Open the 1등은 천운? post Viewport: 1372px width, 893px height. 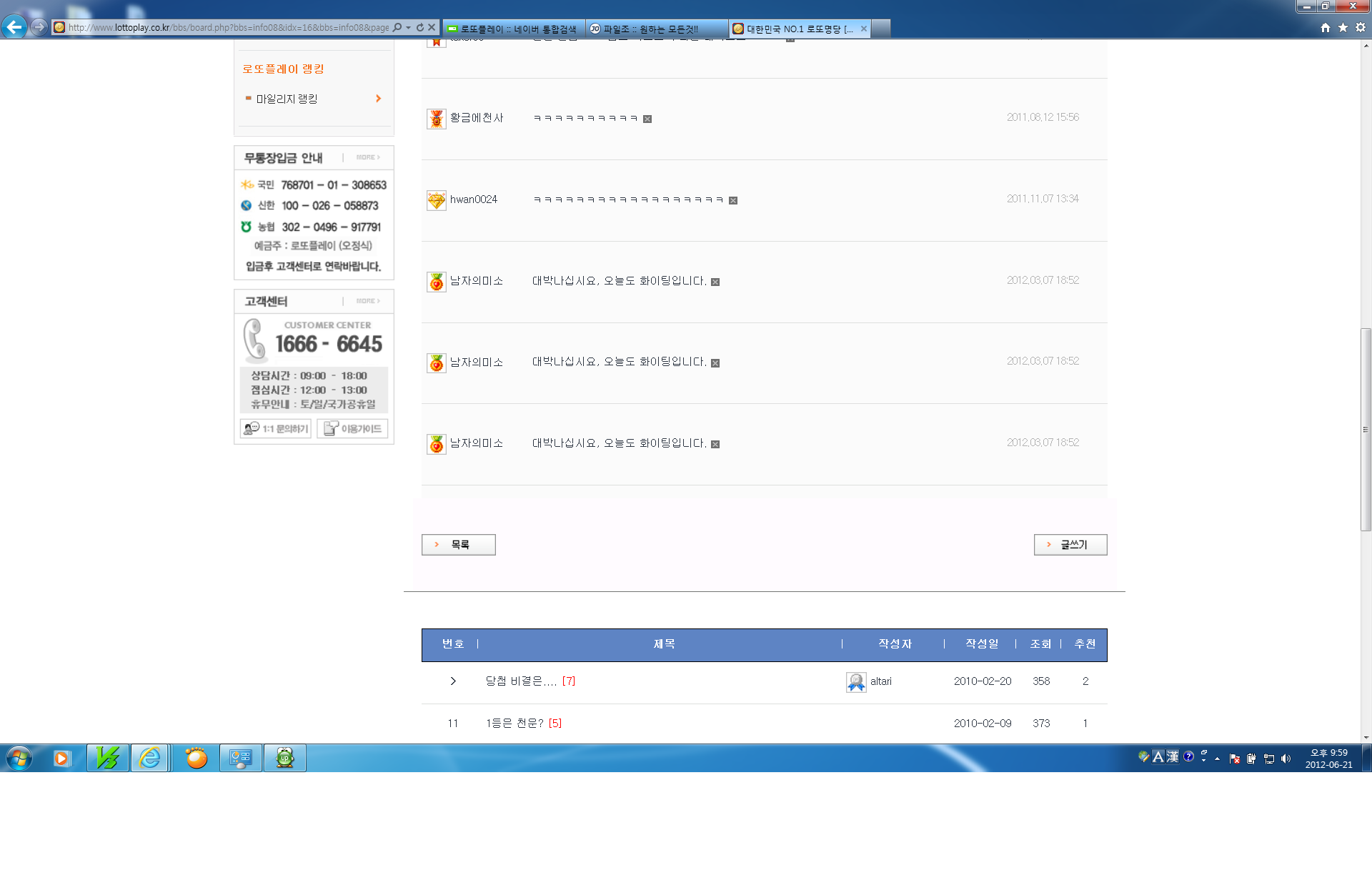pos(514,724)
